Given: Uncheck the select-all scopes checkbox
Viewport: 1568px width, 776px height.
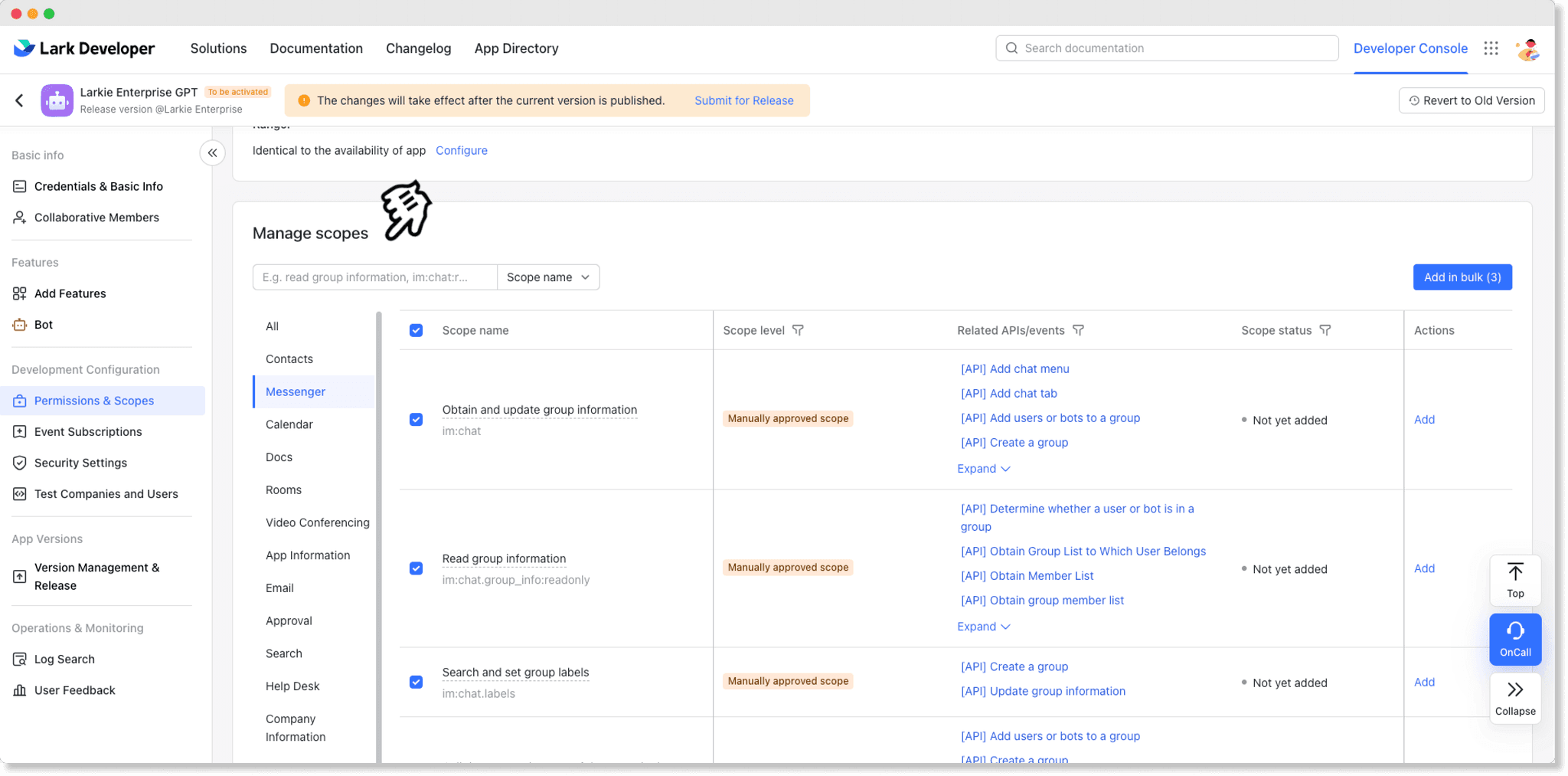Looking at the screenshot, I should (x=416, y=330).
